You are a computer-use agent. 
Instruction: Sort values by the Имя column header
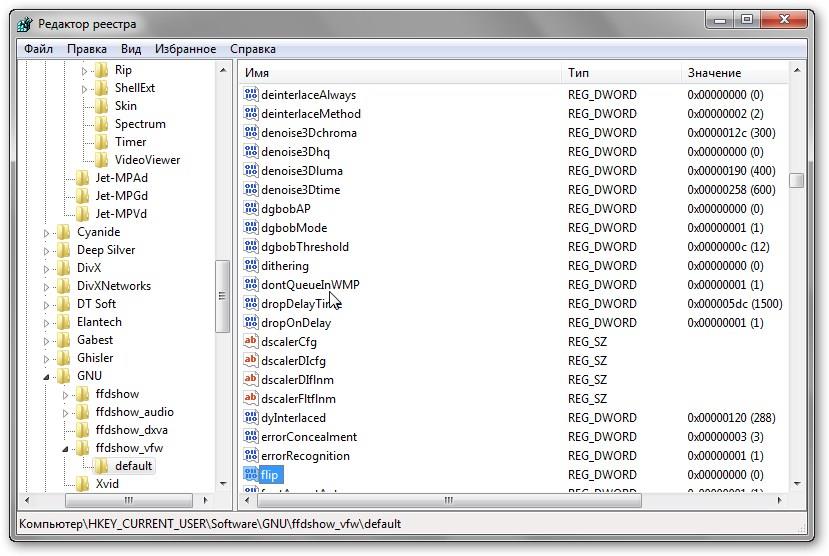tap(400, 73)
